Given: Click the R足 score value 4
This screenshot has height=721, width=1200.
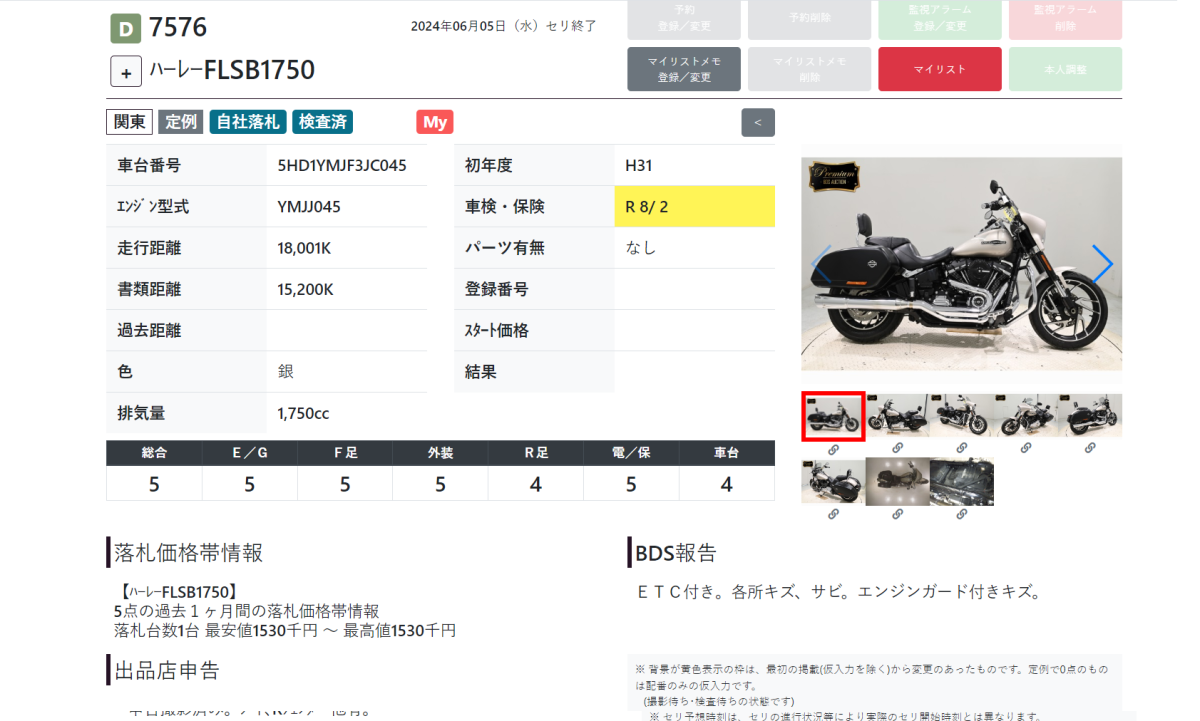Looking at the screenshot, I should [536, 484].
